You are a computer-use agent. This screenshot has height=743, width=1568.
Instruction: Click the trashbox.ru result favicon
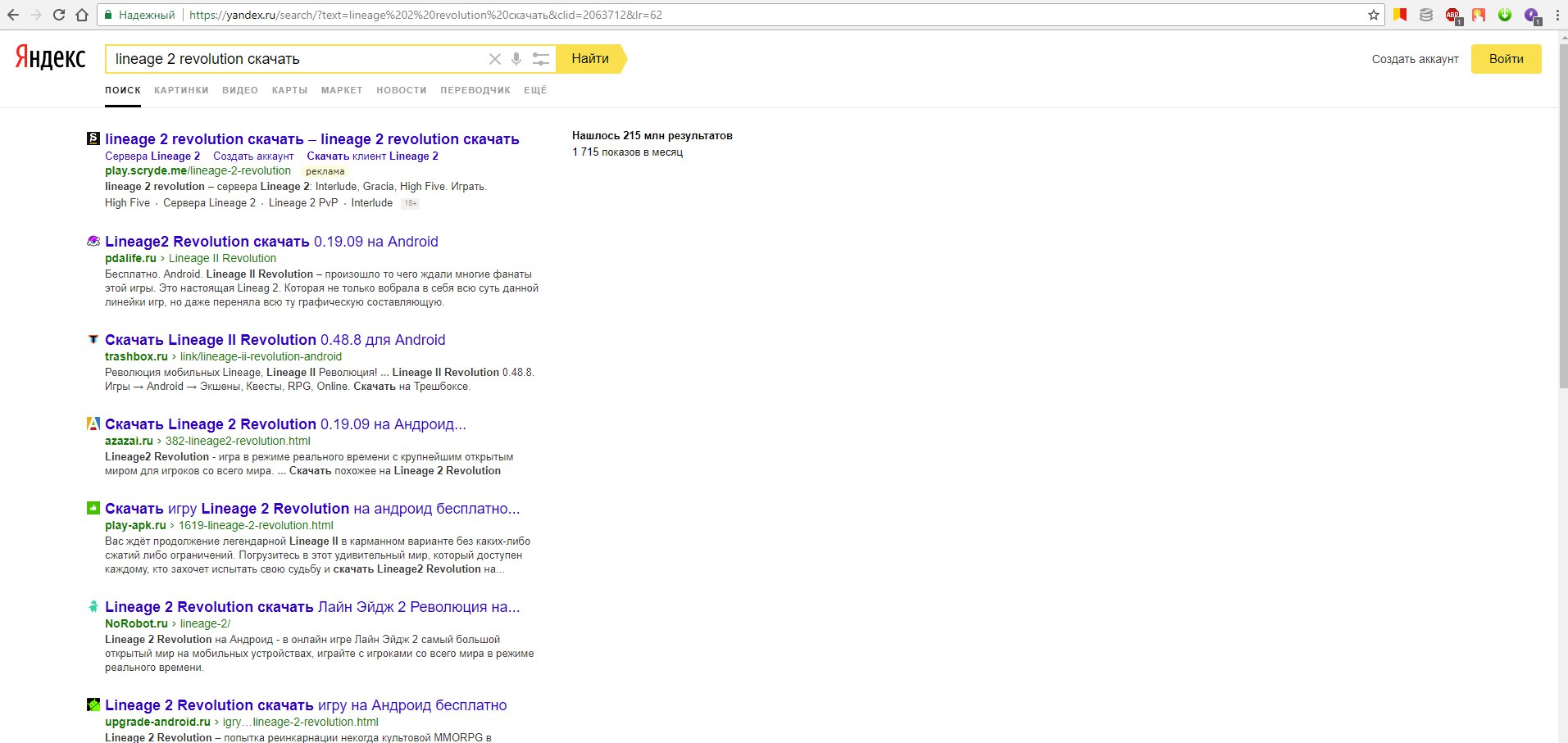93,339
